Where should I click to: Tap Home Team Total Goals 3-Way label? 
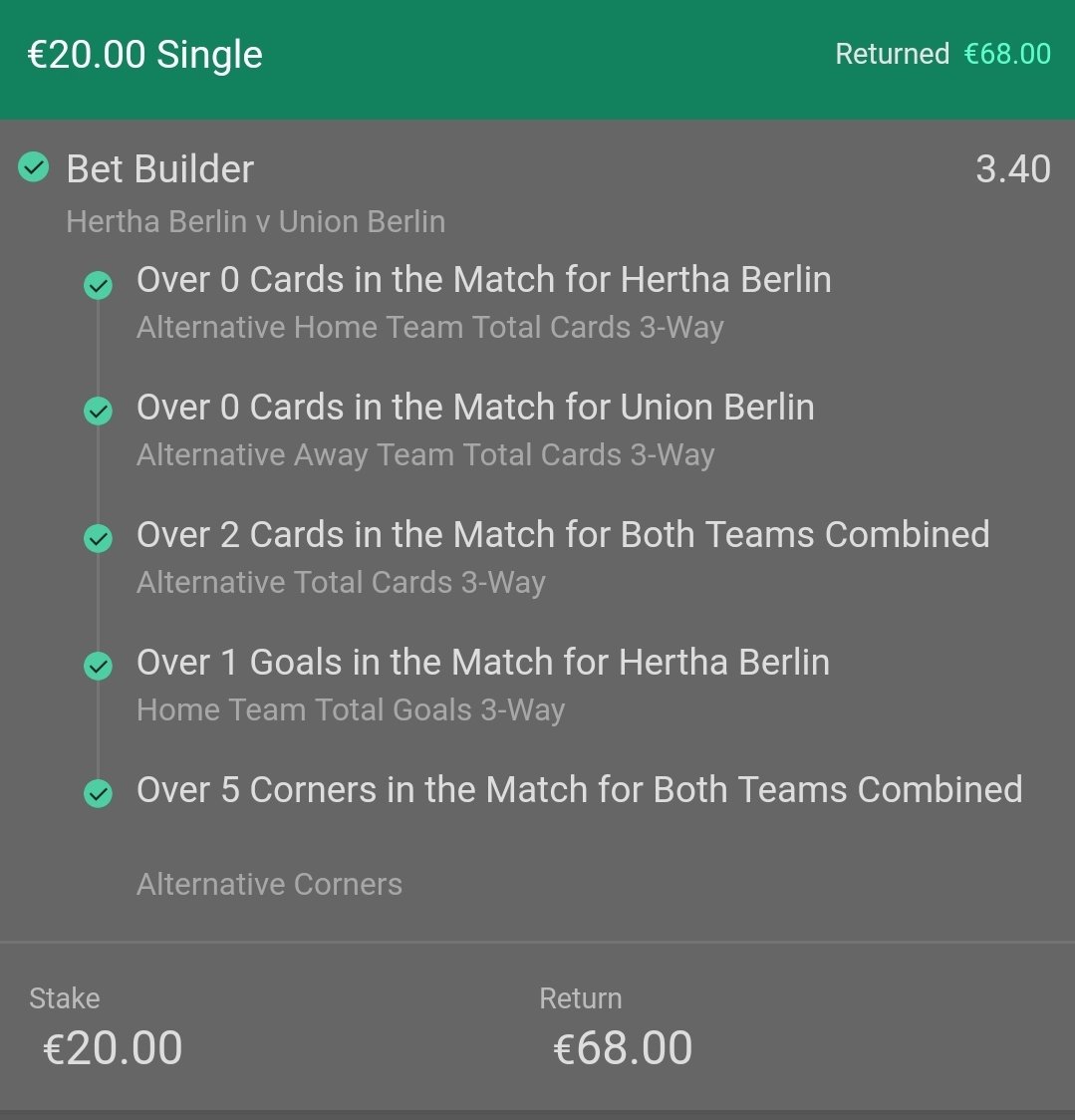(351, 710)
